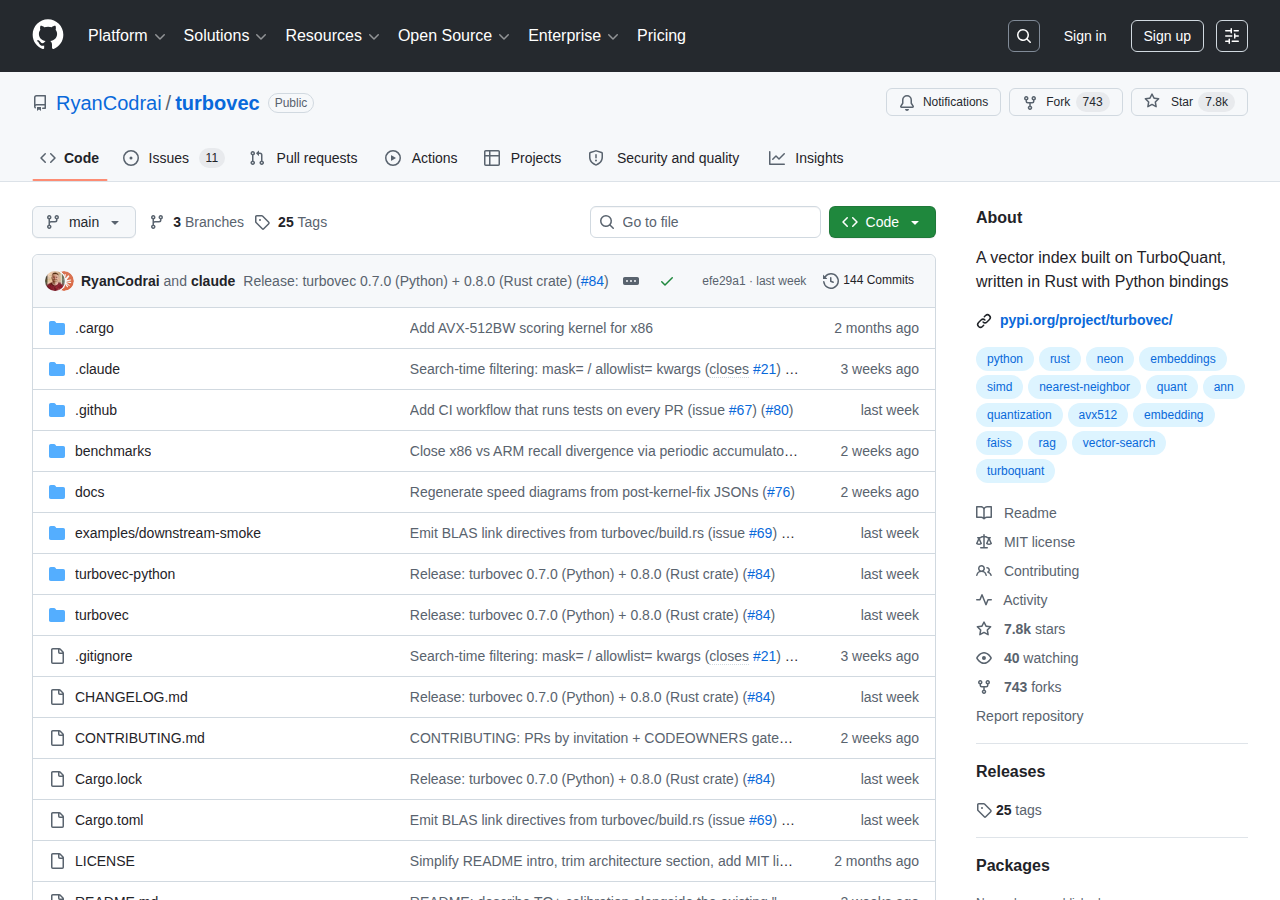Go to GitHub home via Octocat logo

(x=48, y=35)
